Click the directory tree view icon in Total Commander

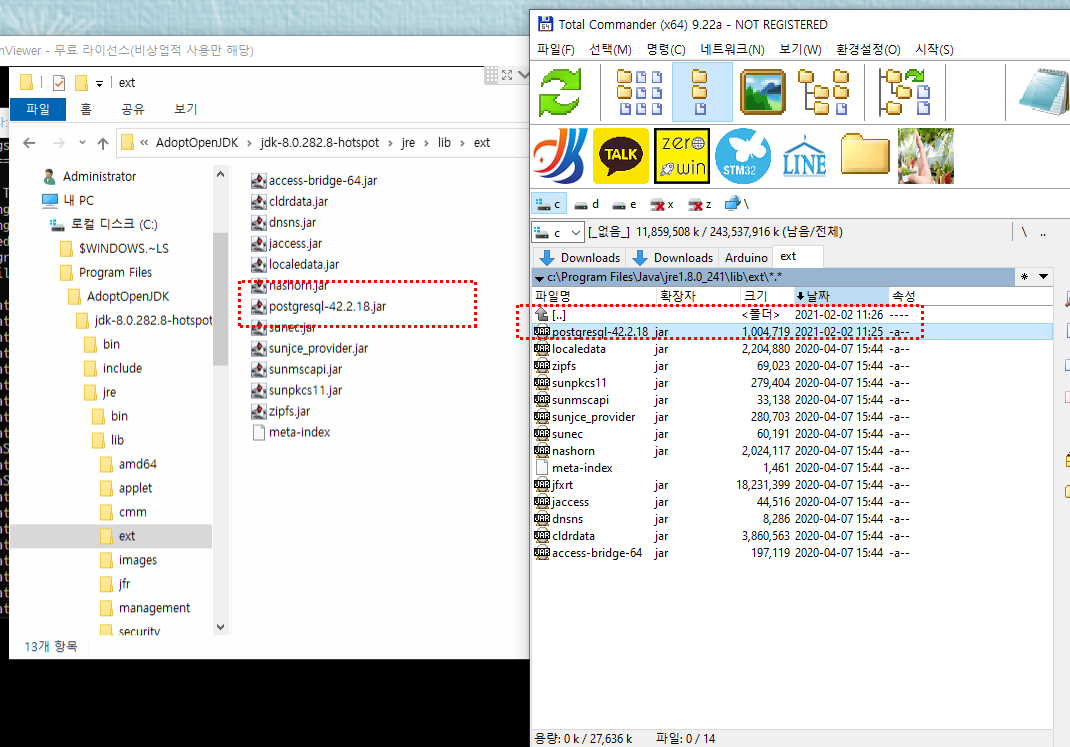coord(824,92)
